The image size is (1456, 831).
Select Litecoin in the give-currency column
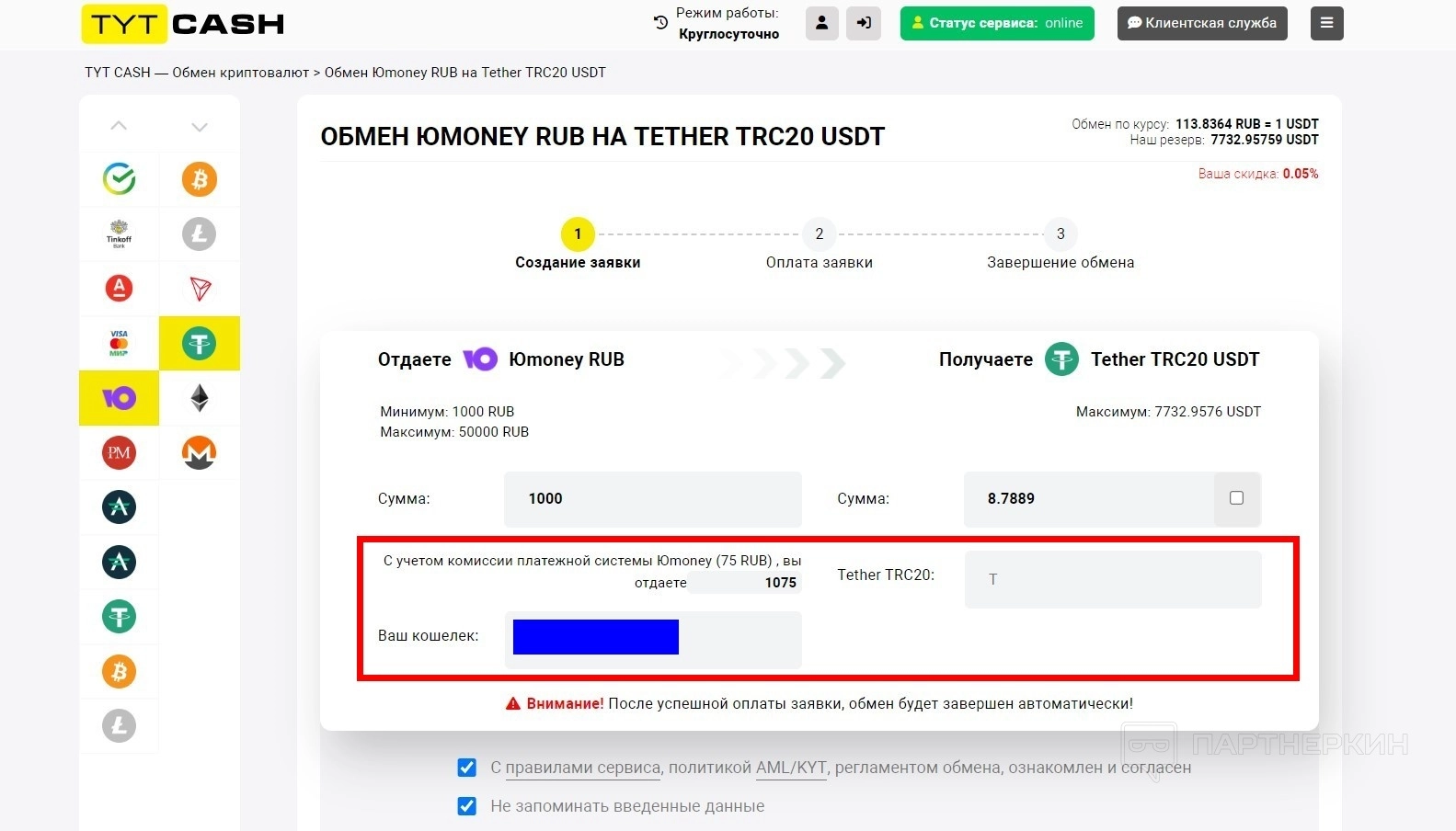pyautogui.click(x=119, y=725)
